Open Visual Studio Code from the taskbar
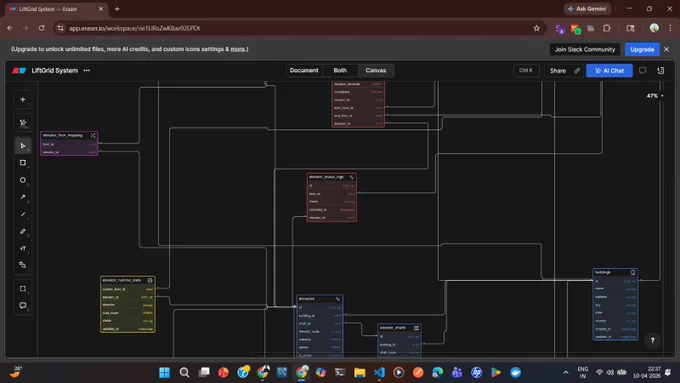 click(379, 373)
